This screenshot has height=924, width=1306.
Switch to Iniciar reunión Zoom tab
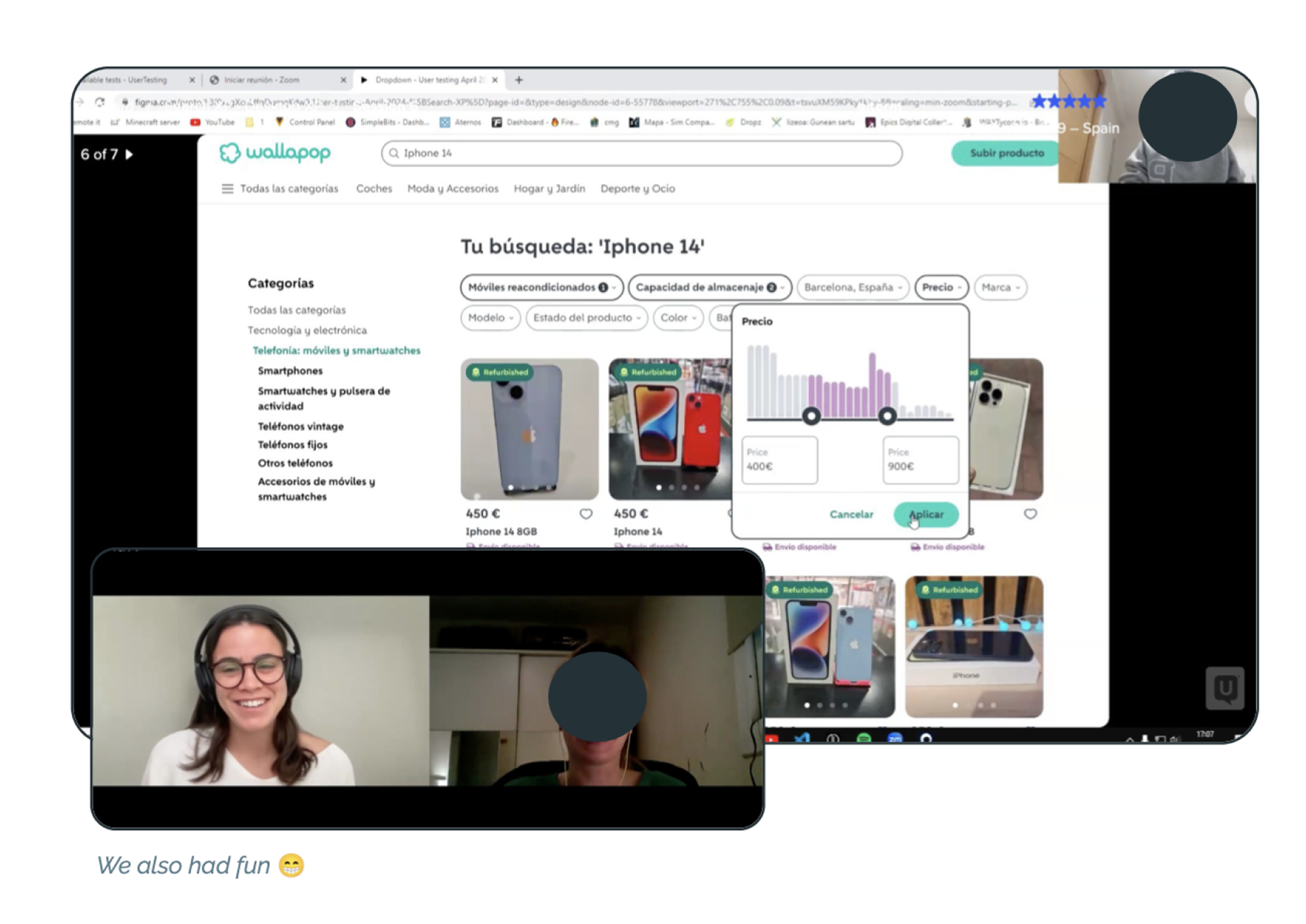262,79
